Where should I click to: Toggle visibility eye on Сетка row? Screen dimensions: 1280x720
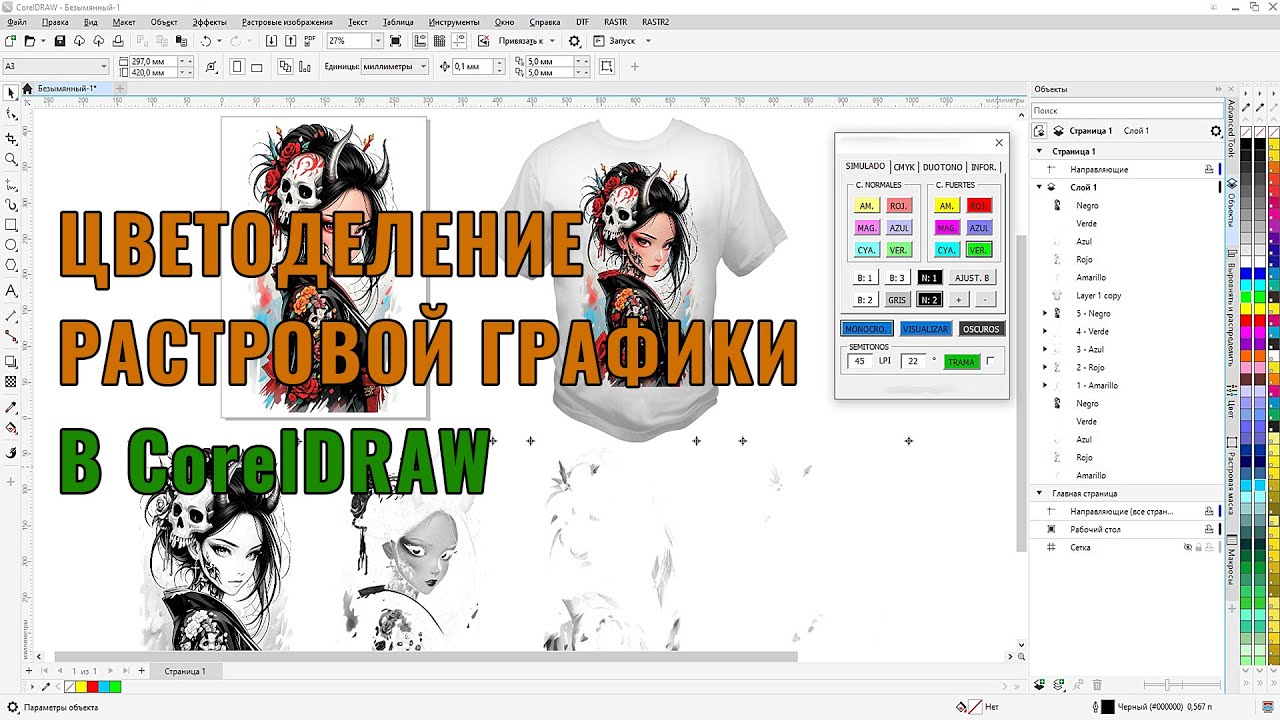1188,547
